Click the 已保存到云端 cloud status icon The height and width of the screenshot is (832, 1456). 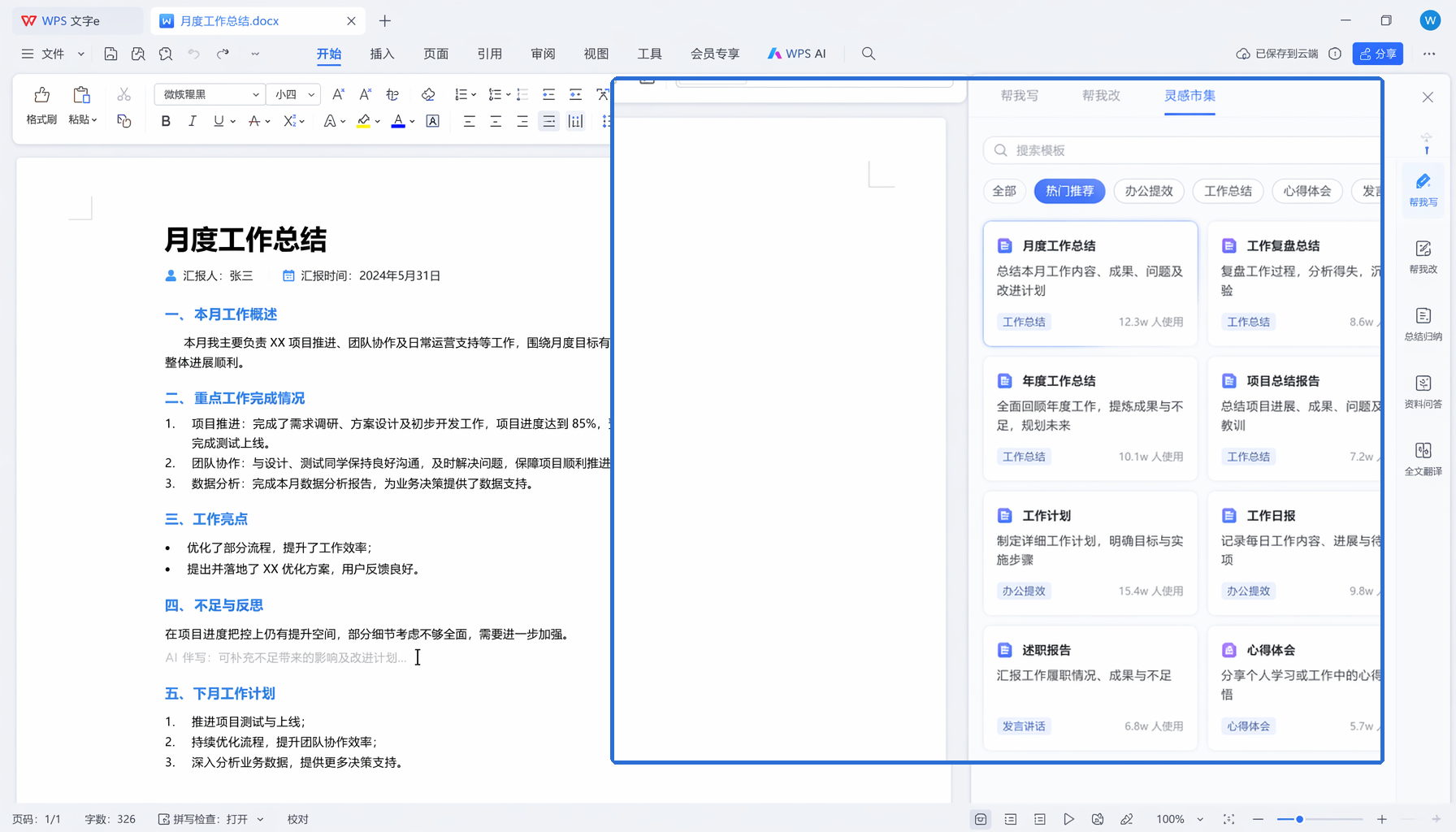pos(1243,54)
